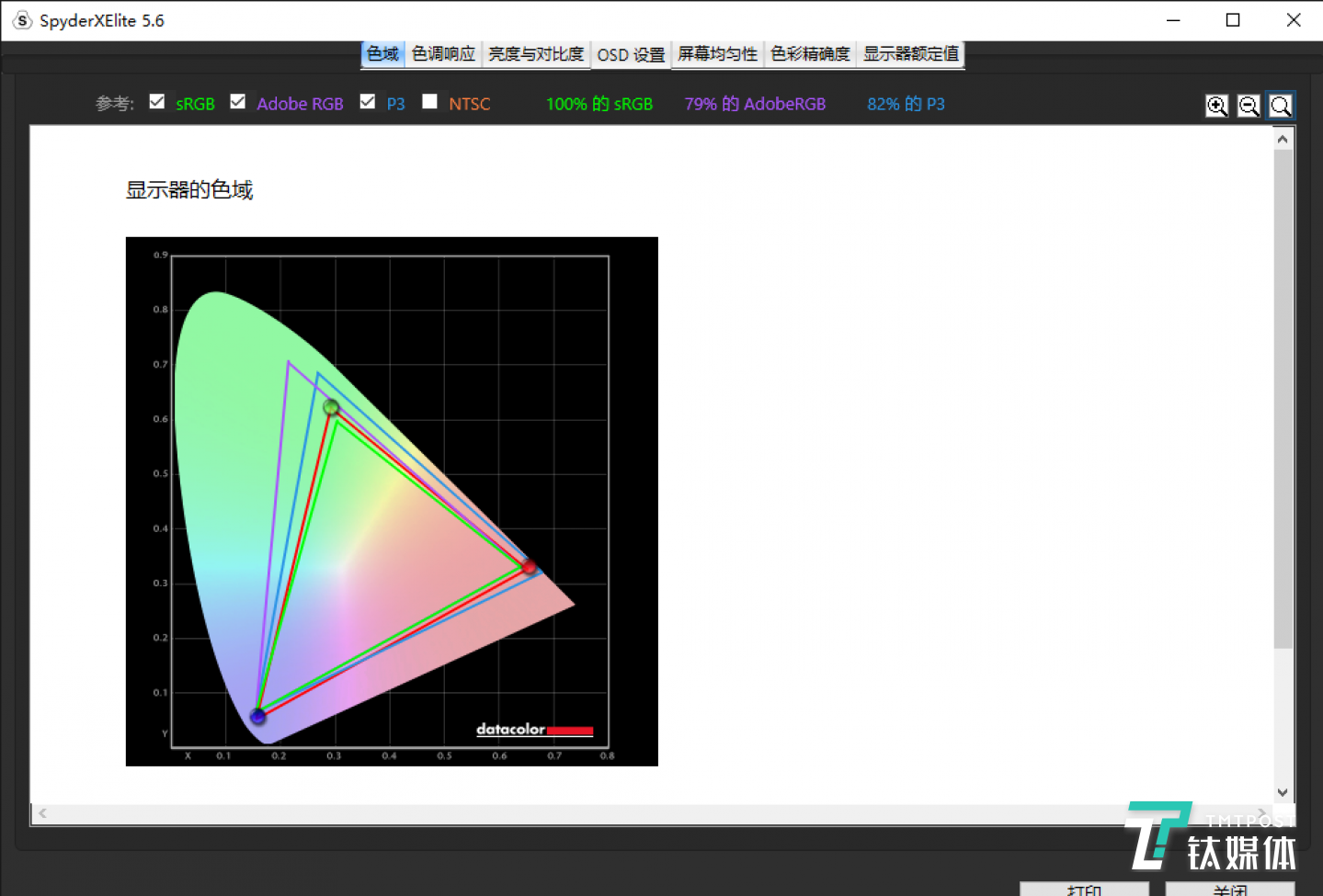
Task: Click the vertical scrollbar down arrow
Action: click(x=1283, y=792)
